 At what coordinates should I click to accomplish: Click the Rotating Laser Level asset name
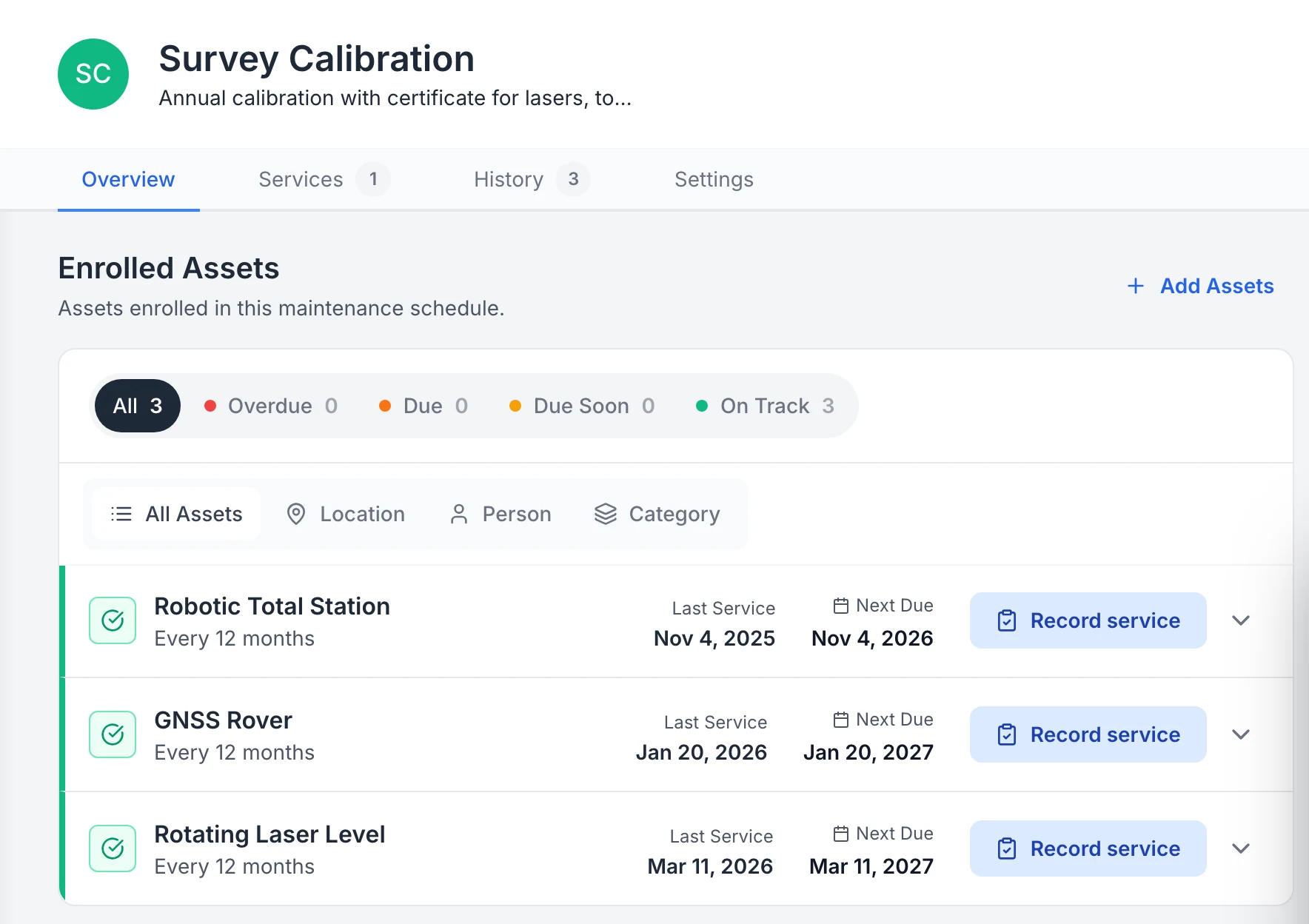click(x=269, y=834)
